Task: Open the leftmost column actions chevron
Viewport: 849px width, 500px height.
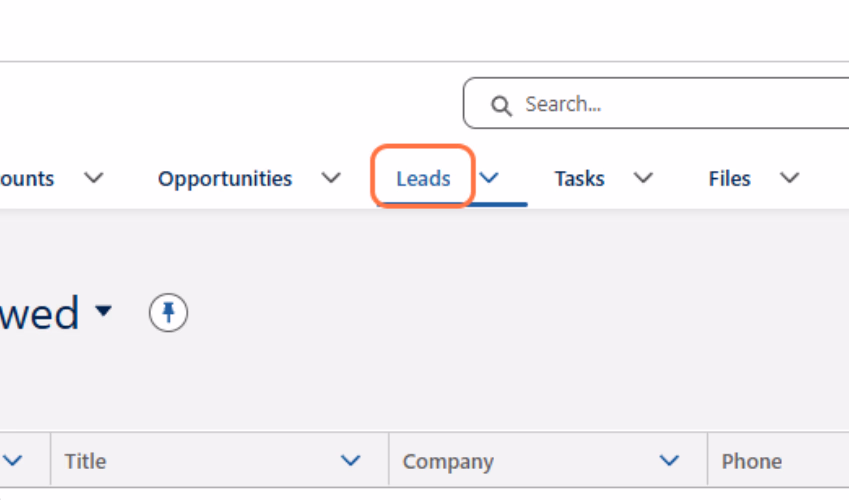Action: tap(13, 460)
